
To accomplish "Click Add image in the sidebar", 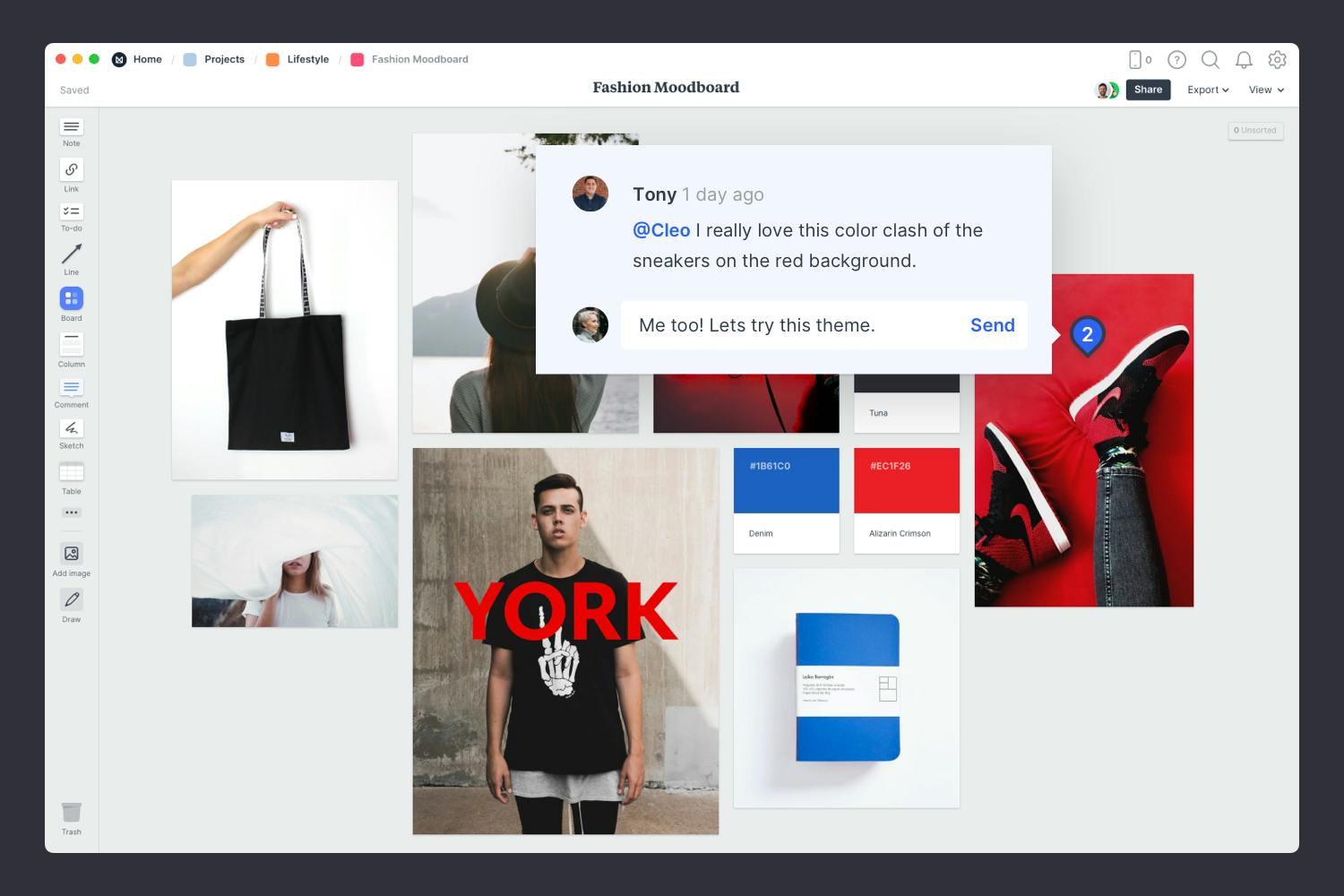I will point(71,553).
